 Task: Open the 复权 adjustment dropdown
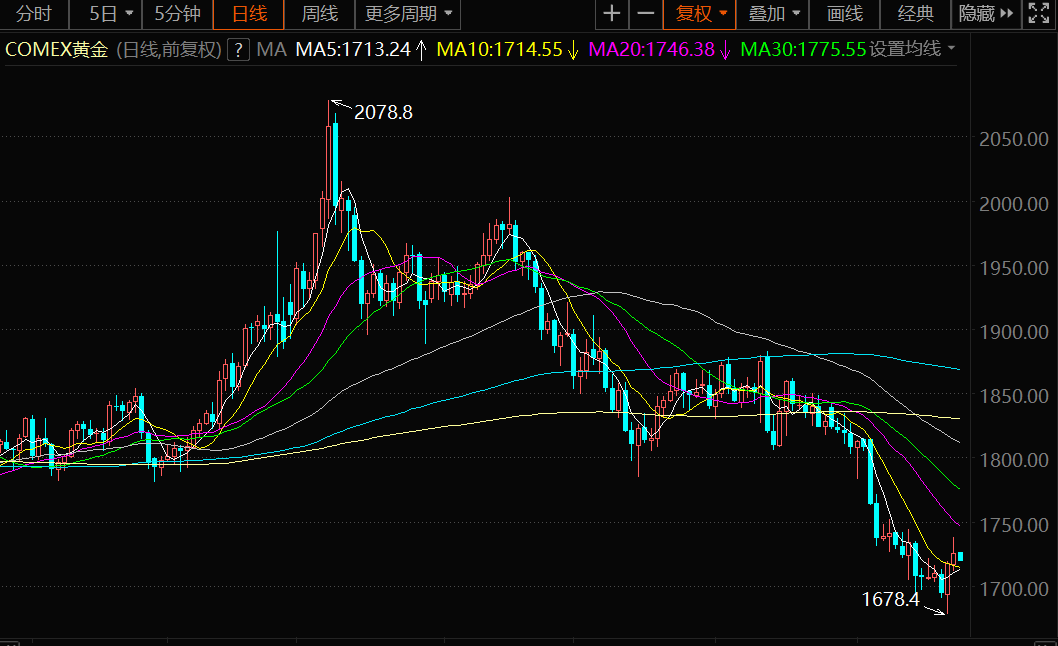(x=701, y=14)
